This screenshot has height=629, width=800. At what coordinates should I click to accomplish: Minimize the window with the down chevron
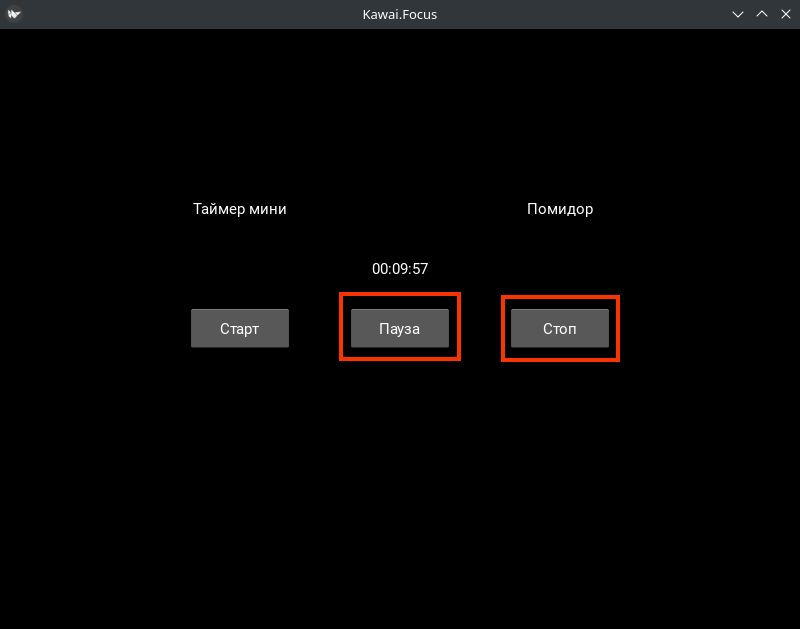pos(738,14)
